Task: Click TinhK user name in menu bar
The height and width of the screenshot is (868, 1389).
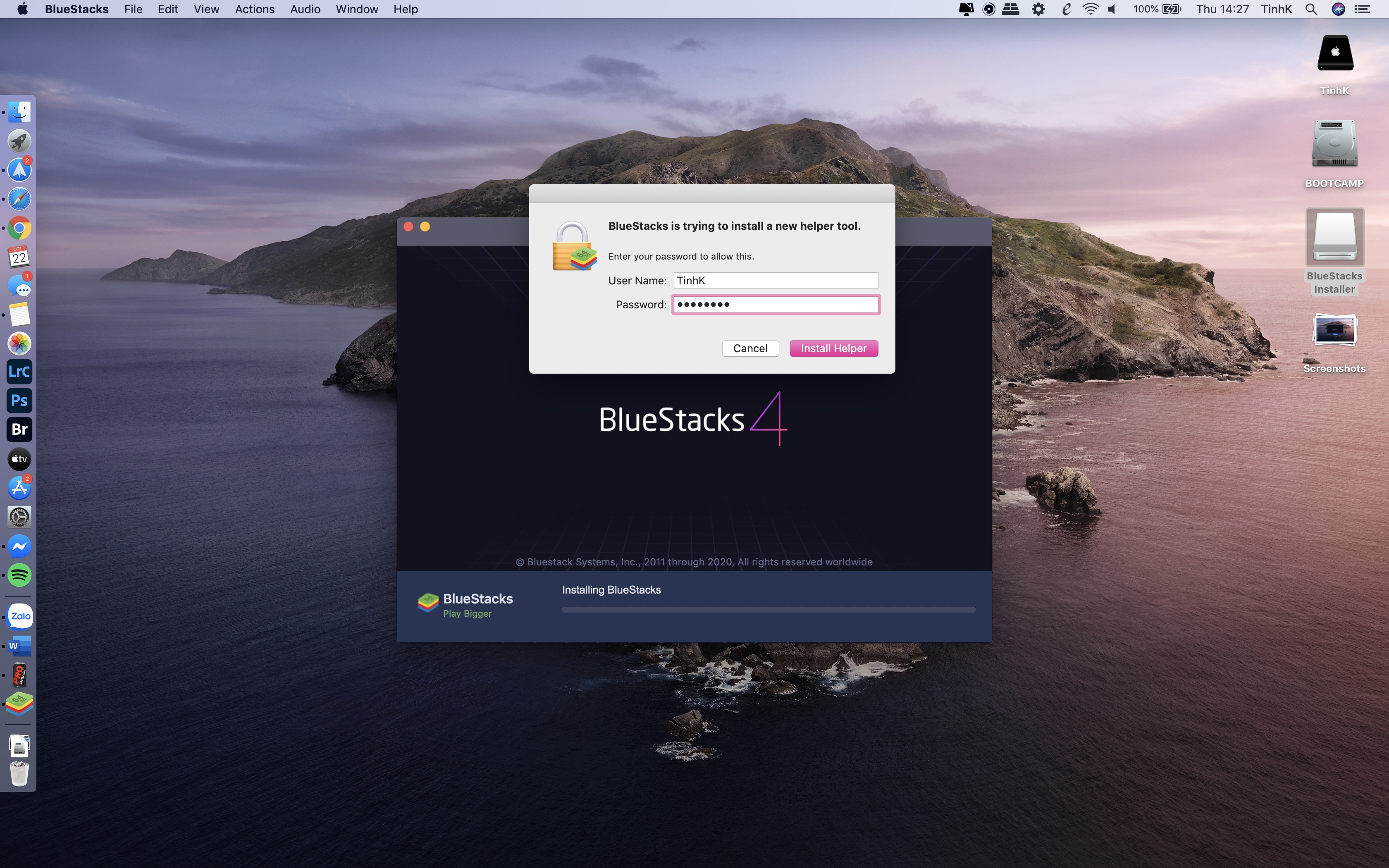Action: point(1276,9)
